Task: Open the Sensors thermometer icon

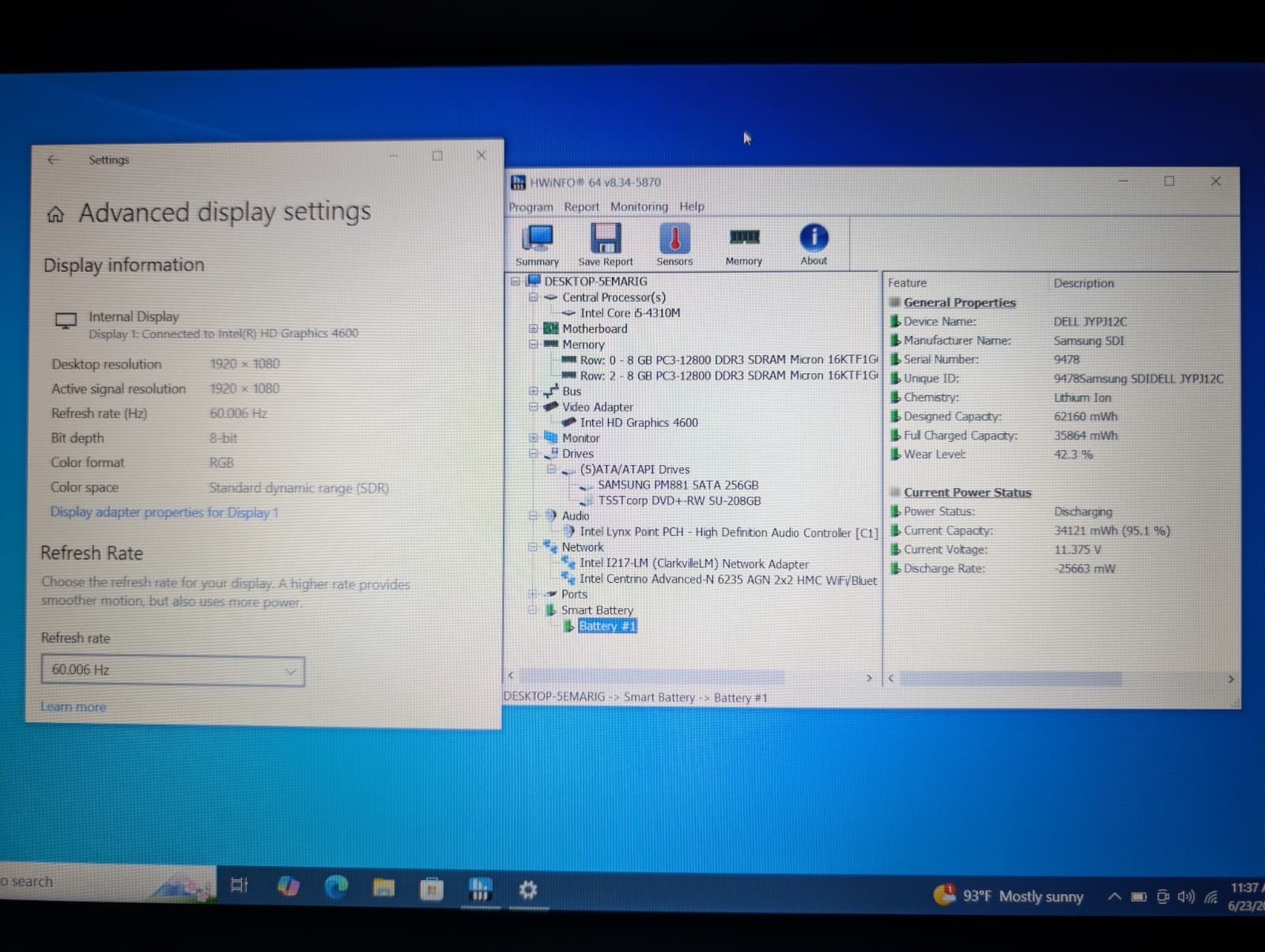Action: pos(674,244)
